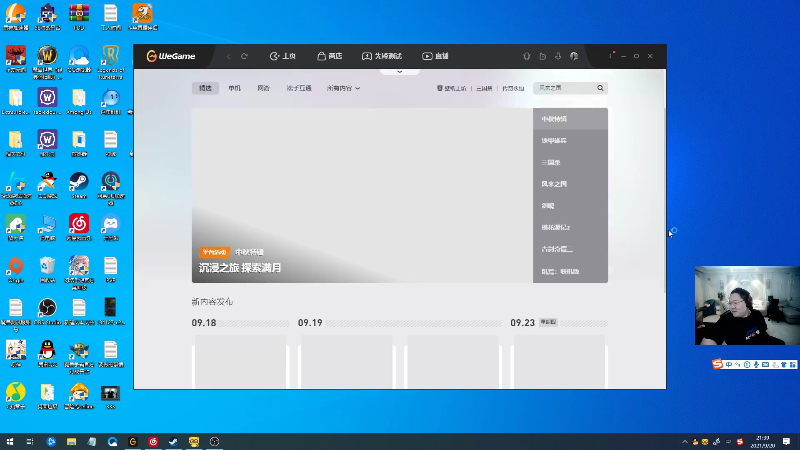This screenshot has height=450, width=800.
Task: Select the NetEase Cloud Music desktop shortcut
Action: coord(79,228)
